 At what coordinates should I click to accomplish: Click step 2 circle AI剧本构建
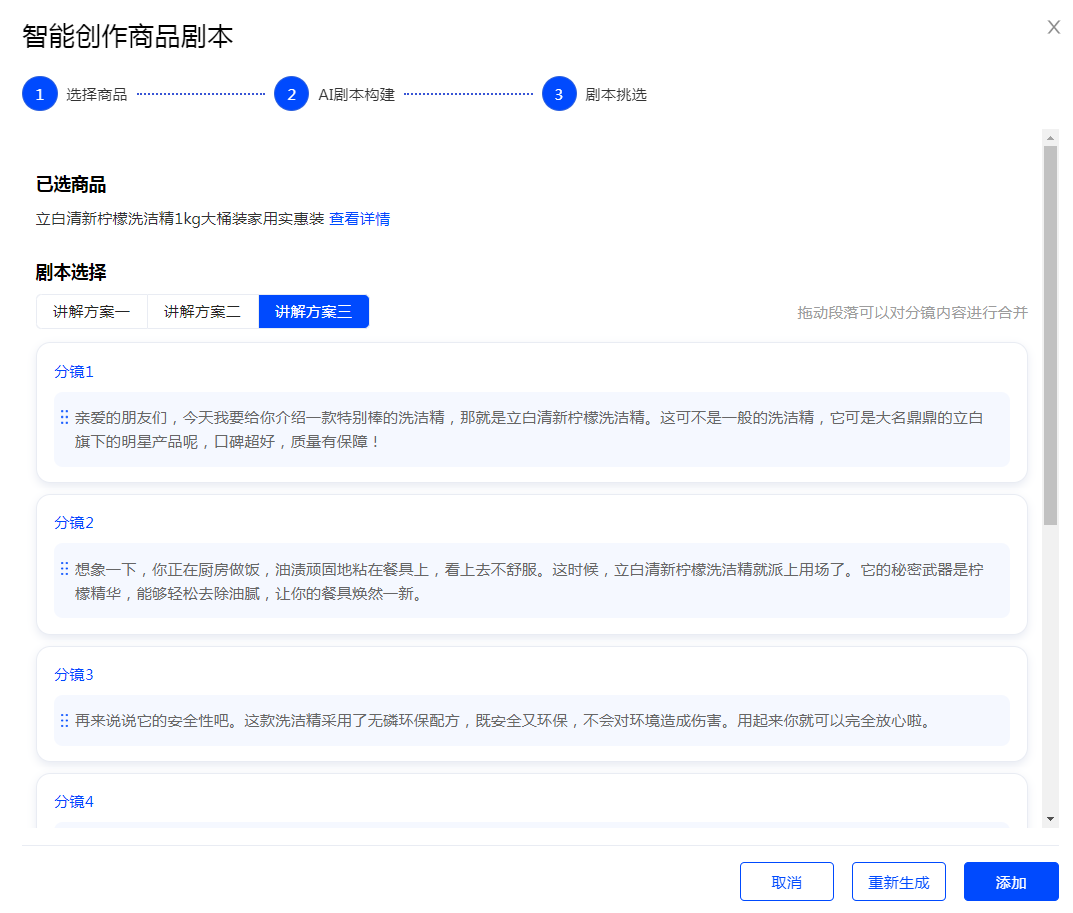(x=291, y=94)
